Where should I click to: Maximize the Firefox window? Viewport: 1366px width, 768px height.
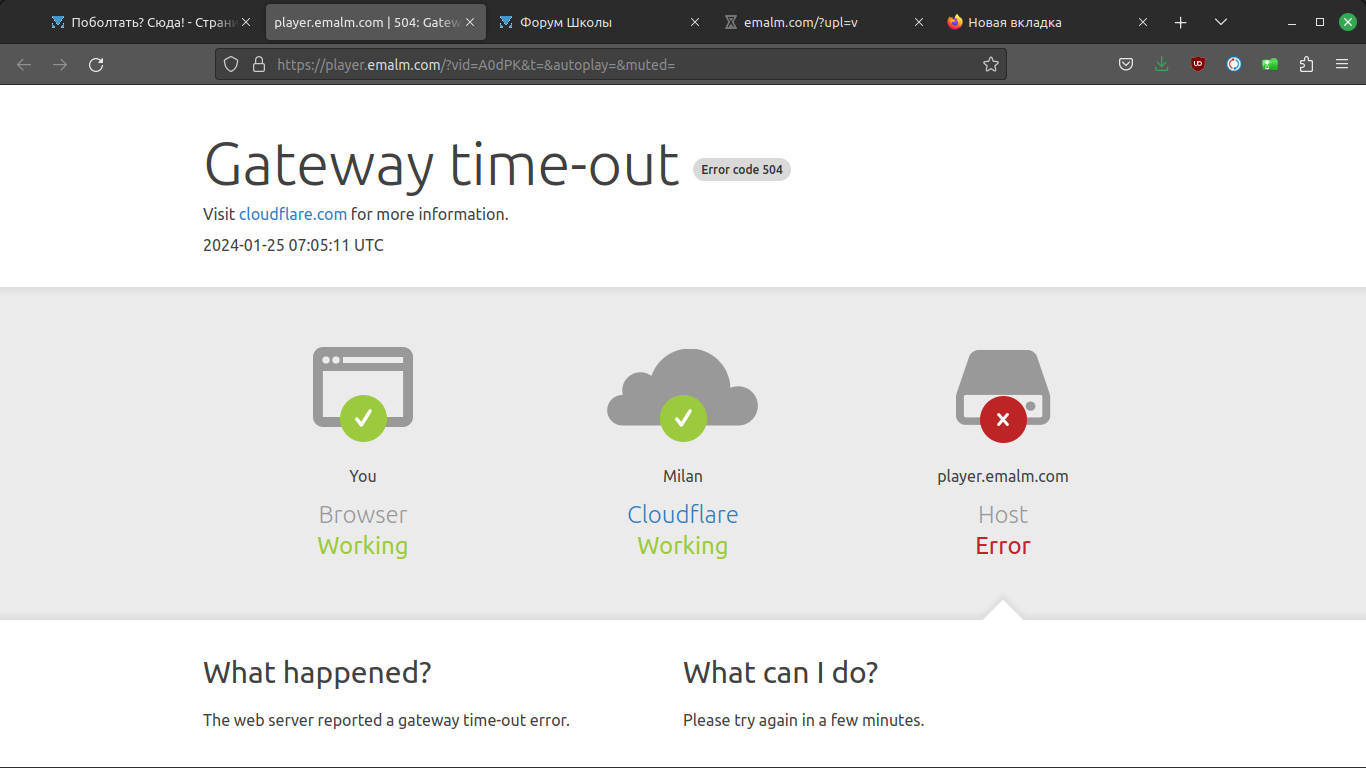pyautogui.click(x=1320, y=22)
